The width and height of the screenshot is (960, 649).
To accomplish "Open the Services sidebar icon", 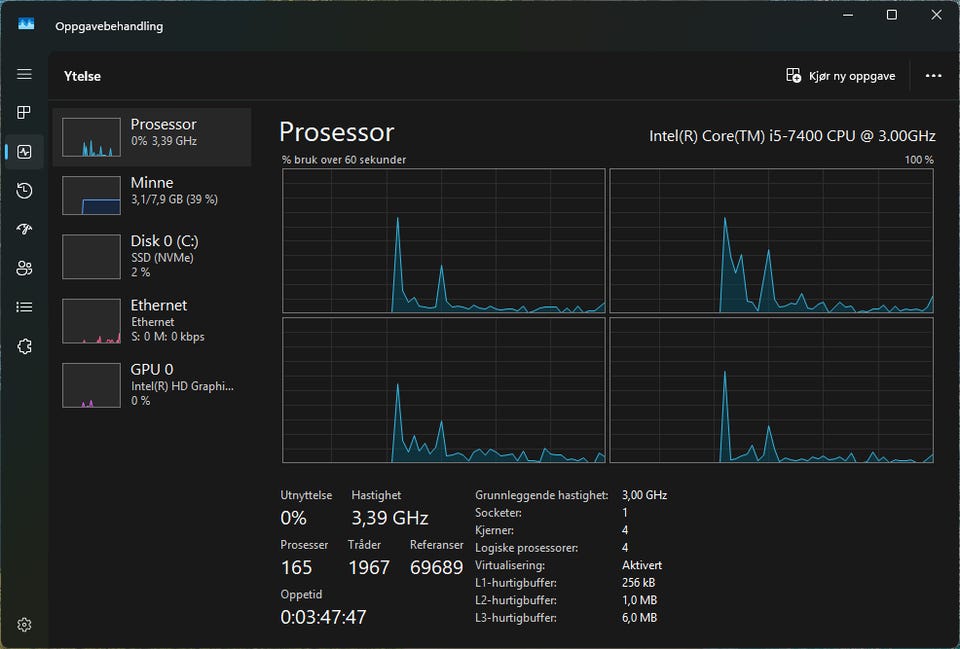I will 24,346.
